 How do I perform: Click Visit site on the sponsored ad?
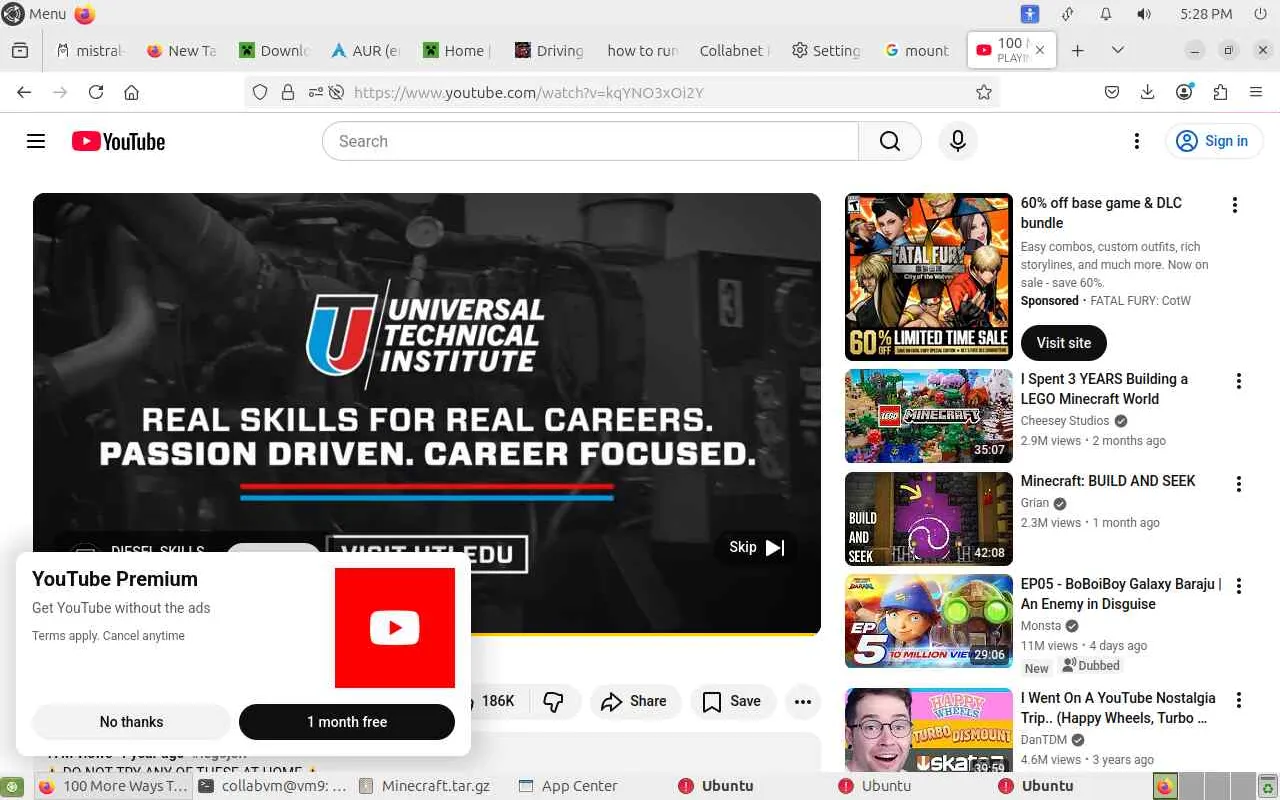(x=1064, y=343)
